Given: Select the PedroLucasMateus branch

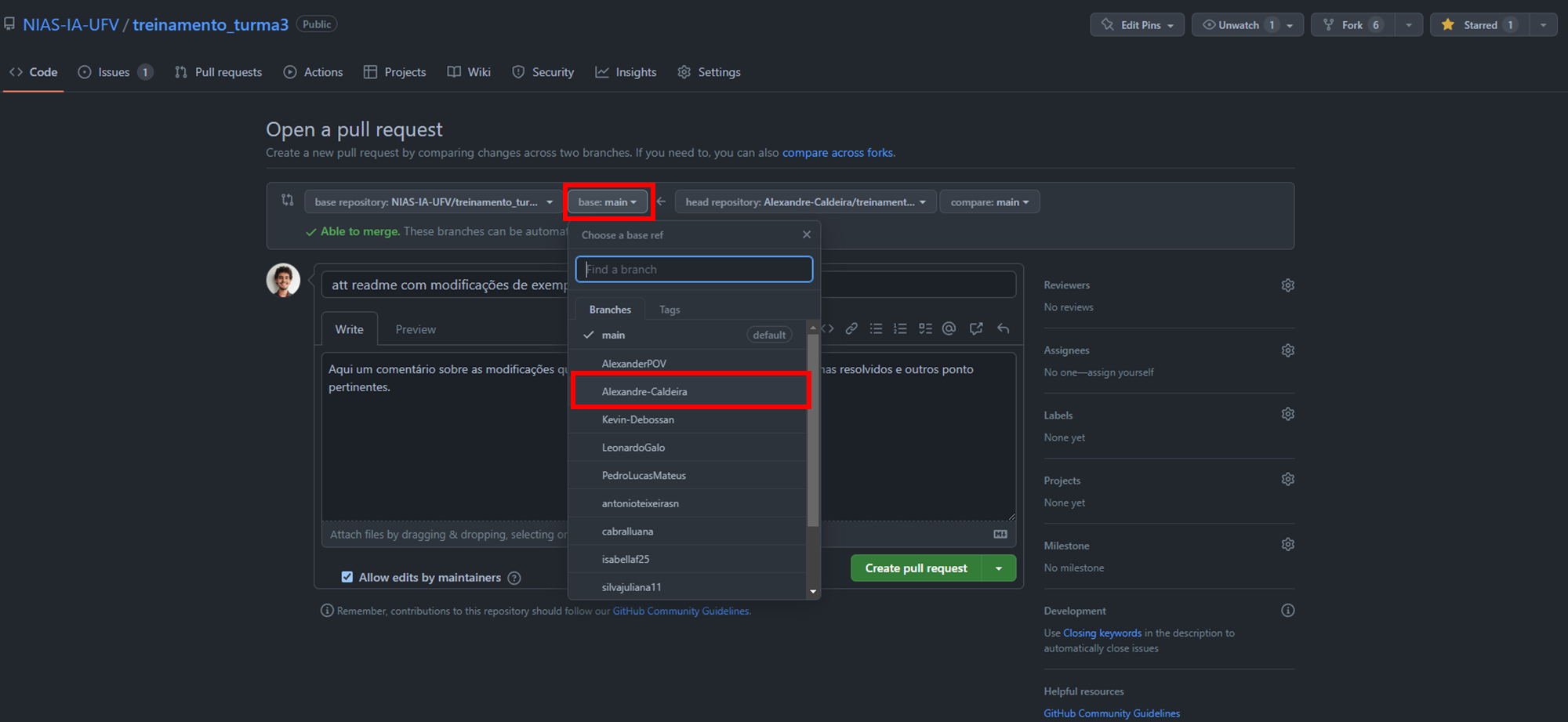Looking at the screenshot, I should (x=688, y=475).
